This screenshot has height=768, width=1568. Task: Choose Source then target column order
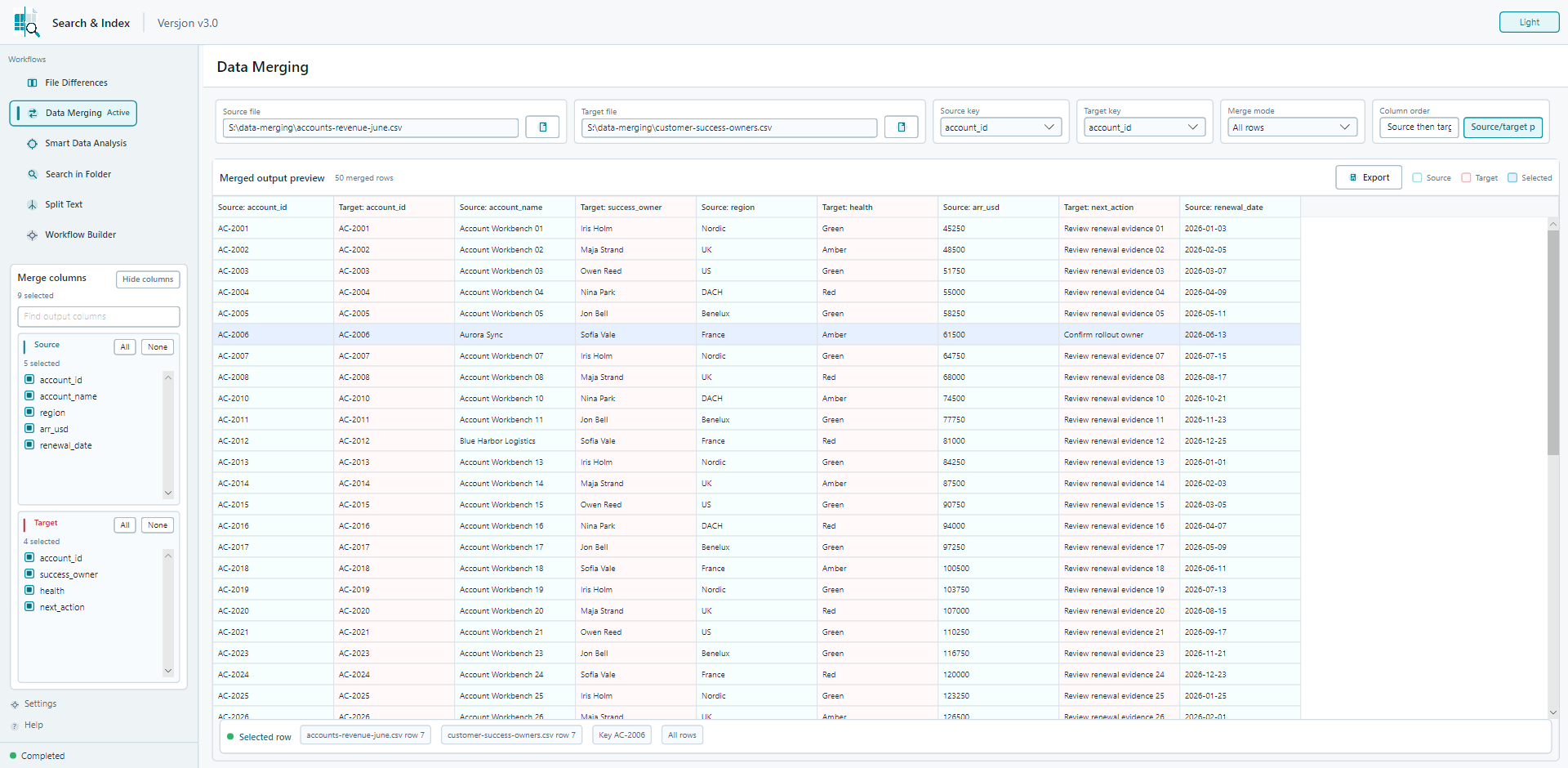[1419, 127]
